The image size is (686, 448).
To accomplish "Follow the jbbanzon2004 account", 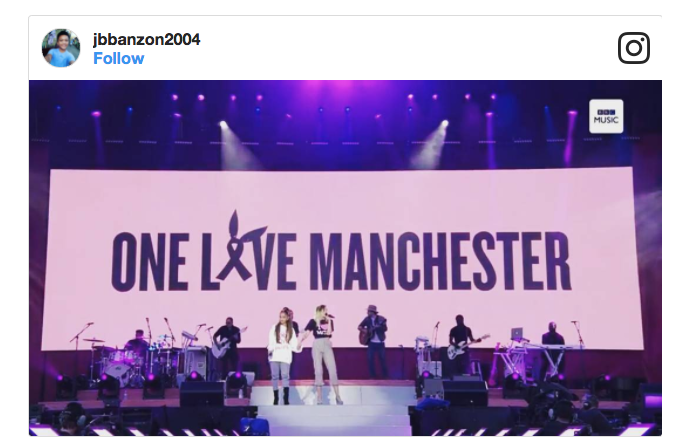I will pyautogui.click(x=119, y=58).
